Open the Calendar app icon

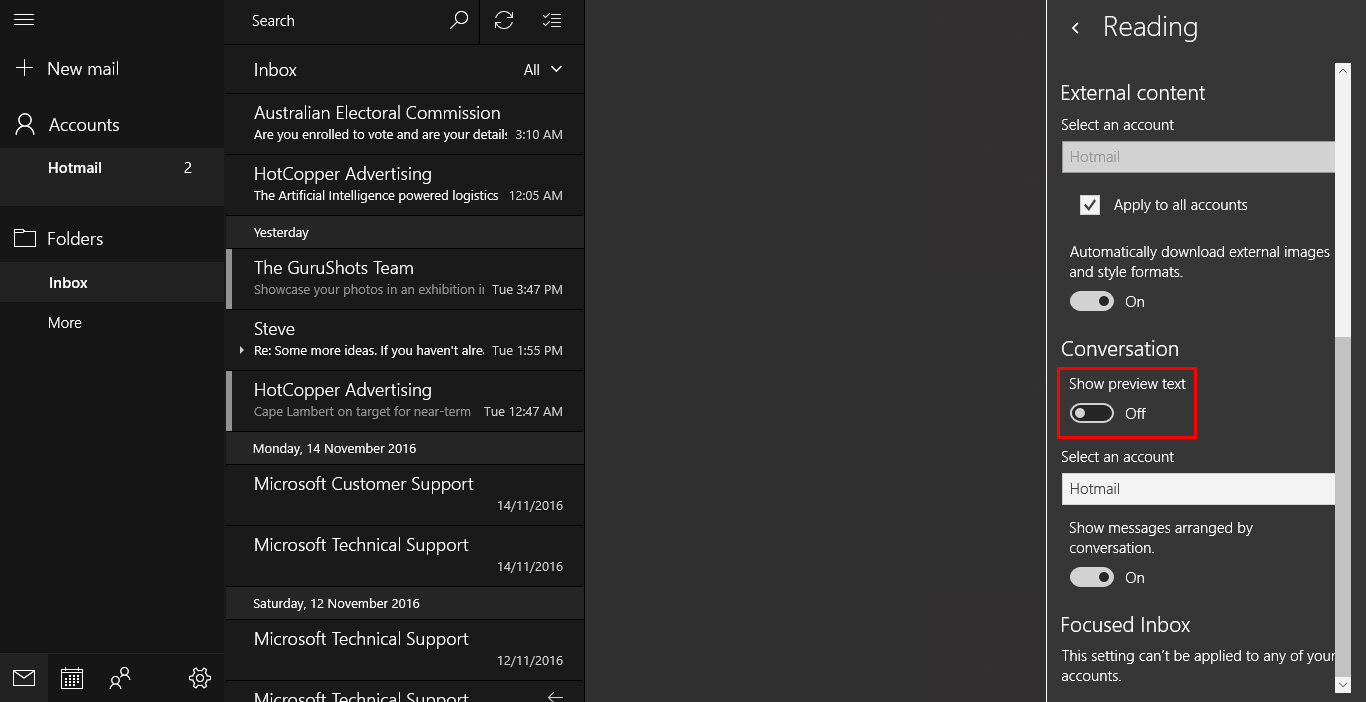72,678
